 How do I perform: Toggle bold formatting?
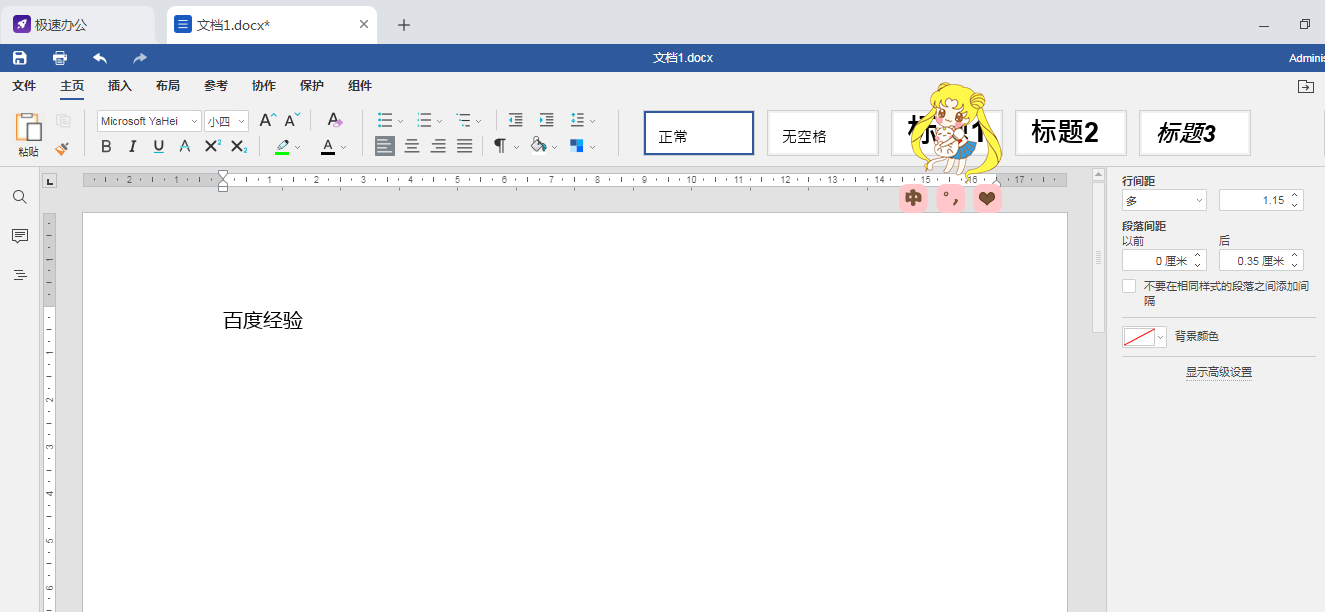(107, 147)
